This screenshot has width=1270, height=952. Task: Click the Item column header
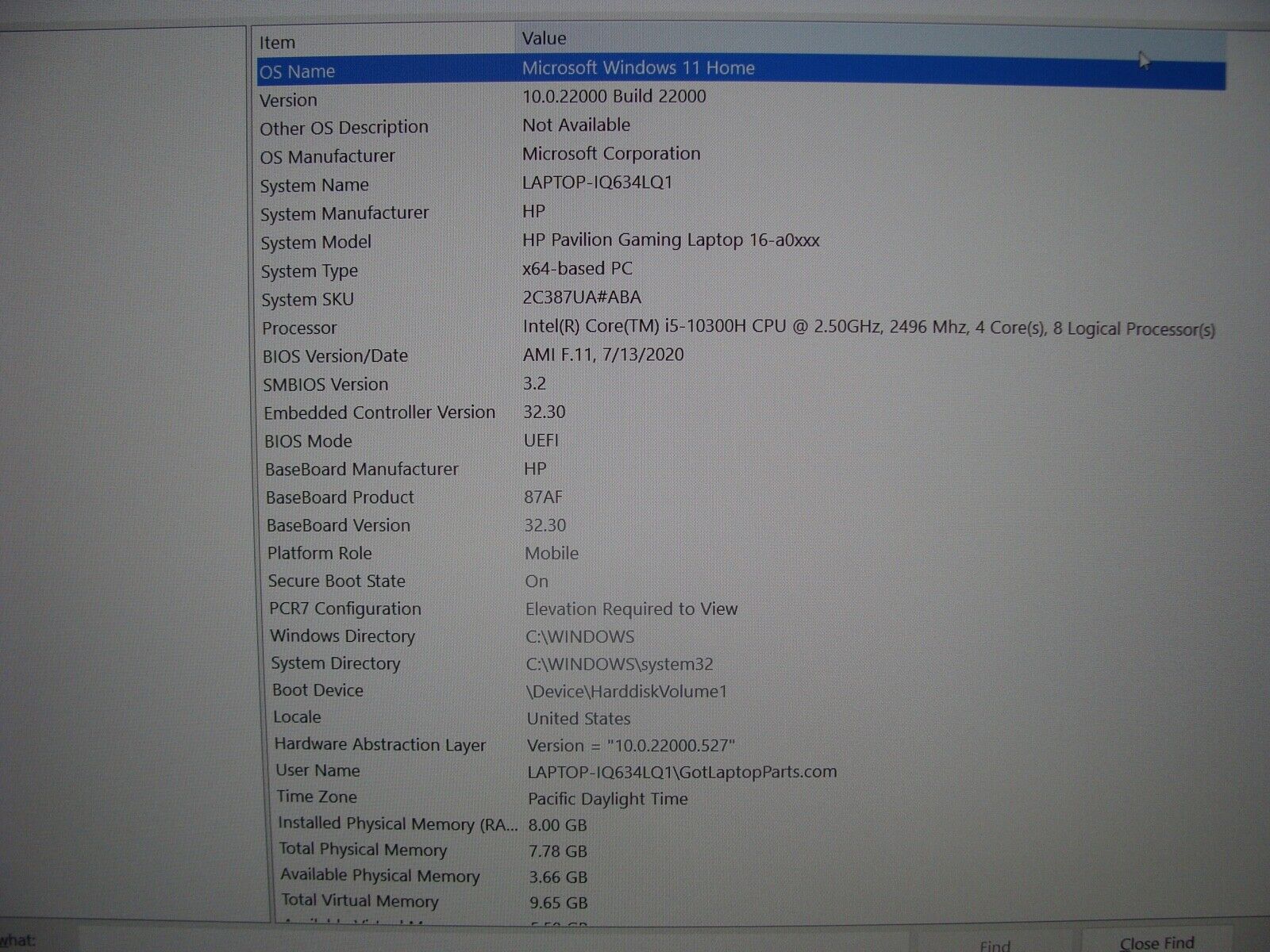(385, 42)
